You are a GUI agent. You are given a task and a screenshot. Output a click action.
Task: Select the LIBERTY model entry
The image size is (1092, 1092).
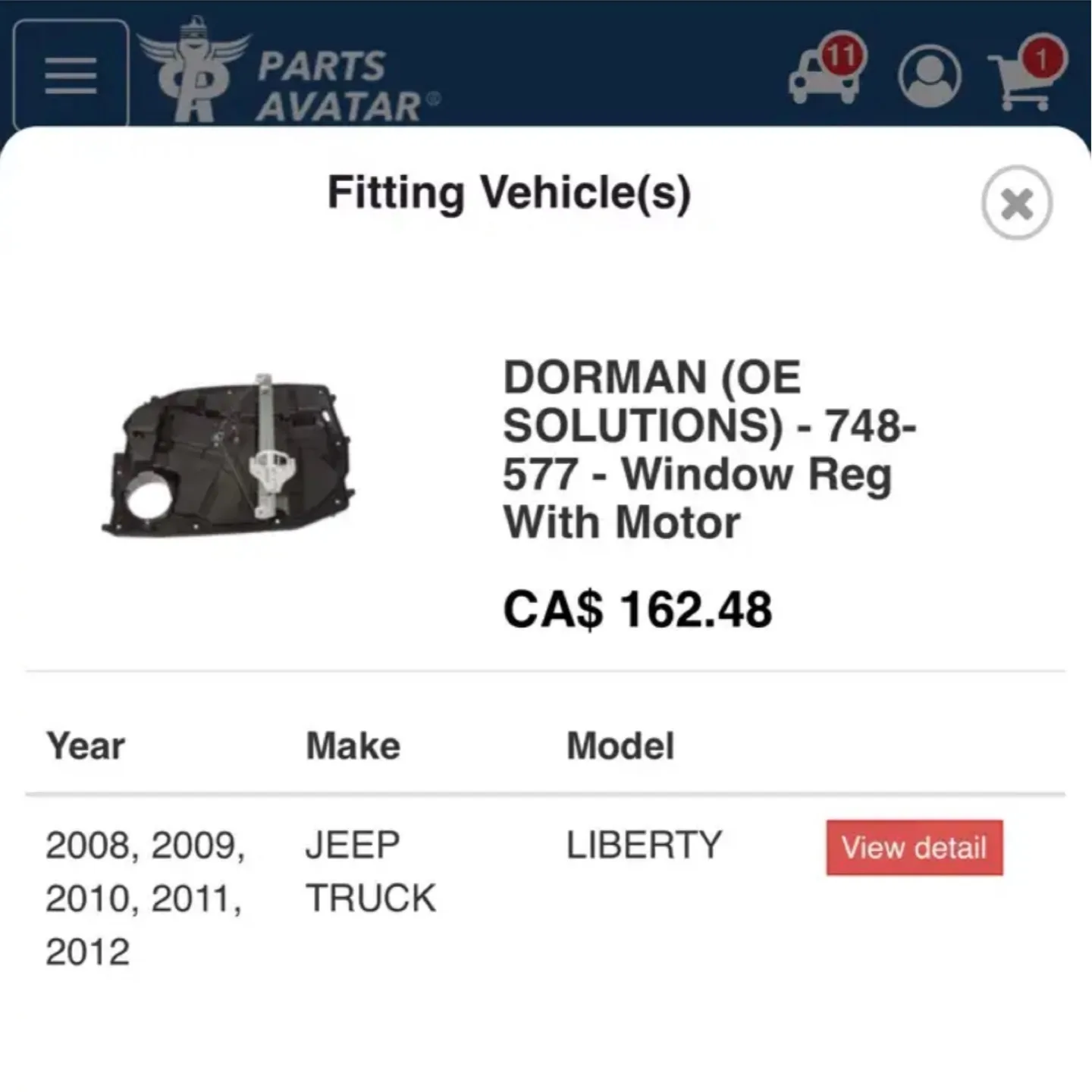point(642,845)
